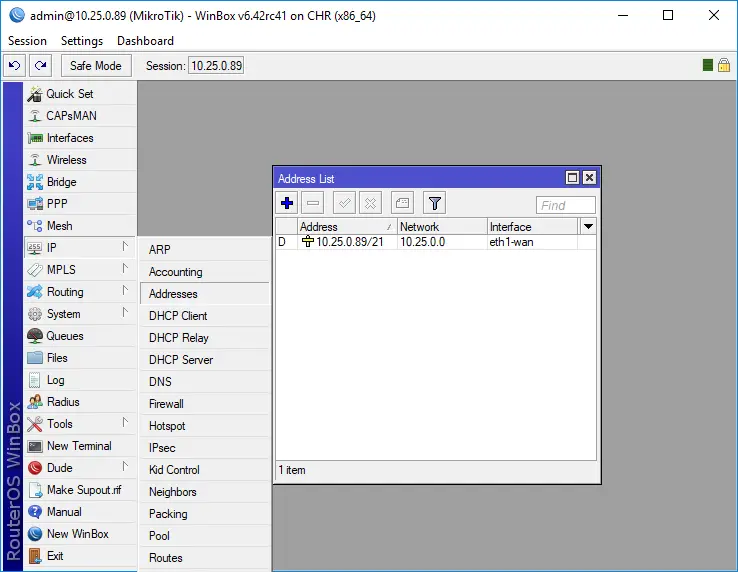Toggle Safe Mode button
Screen dimensions: 738x572
pos(96,65)
